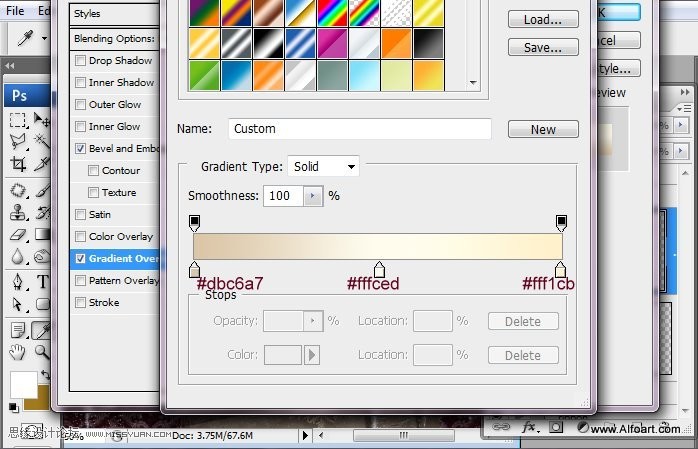Select Styles in Layer Style list
This screenshot has width=698, height=449.
115,14
